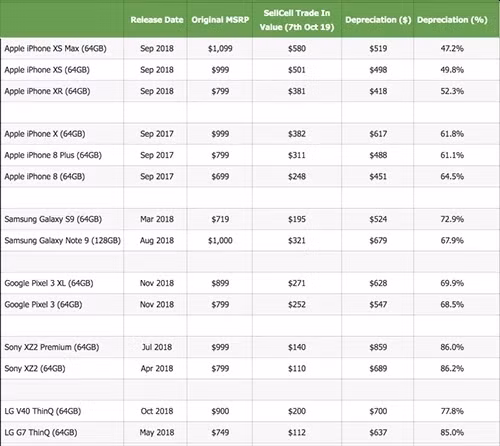The image size is (500, 446).
Task: Select the 61.8% depreciation value
Action: point(452,134)
